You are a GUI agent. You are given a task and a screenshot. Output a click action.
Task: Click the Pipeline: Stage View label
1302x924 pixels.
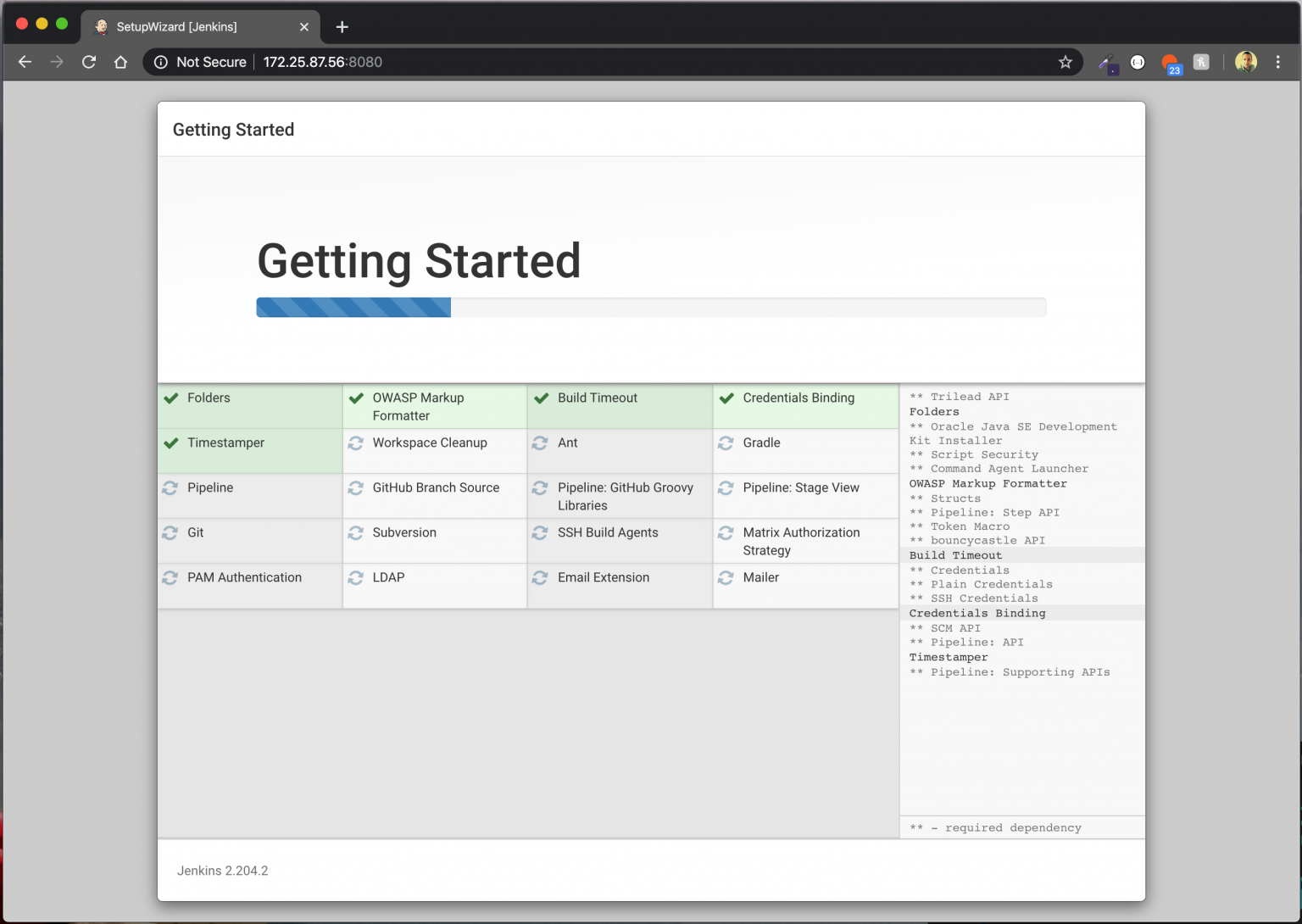click(x=801, y=487)
